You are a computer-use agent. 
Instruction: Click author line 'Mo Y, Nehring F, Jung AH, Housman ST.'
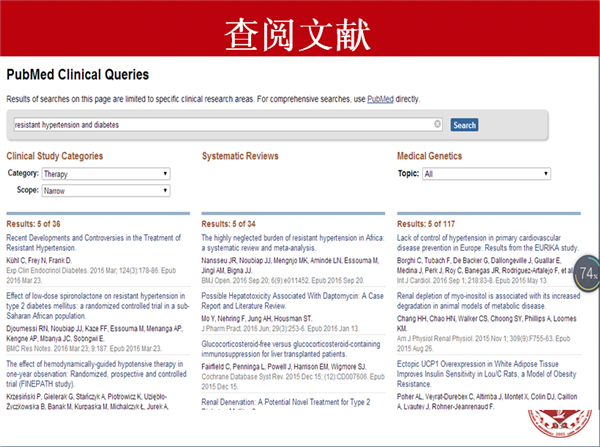257,318
